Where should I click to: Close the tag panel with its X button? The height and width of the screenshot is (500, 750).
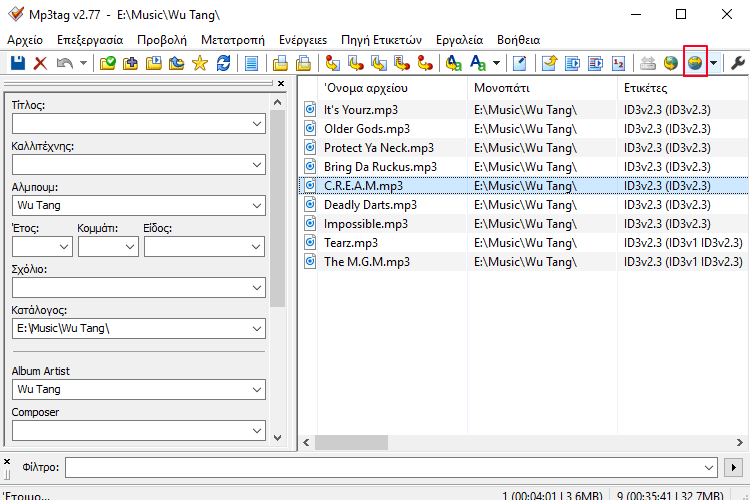(x=281, y=83)
